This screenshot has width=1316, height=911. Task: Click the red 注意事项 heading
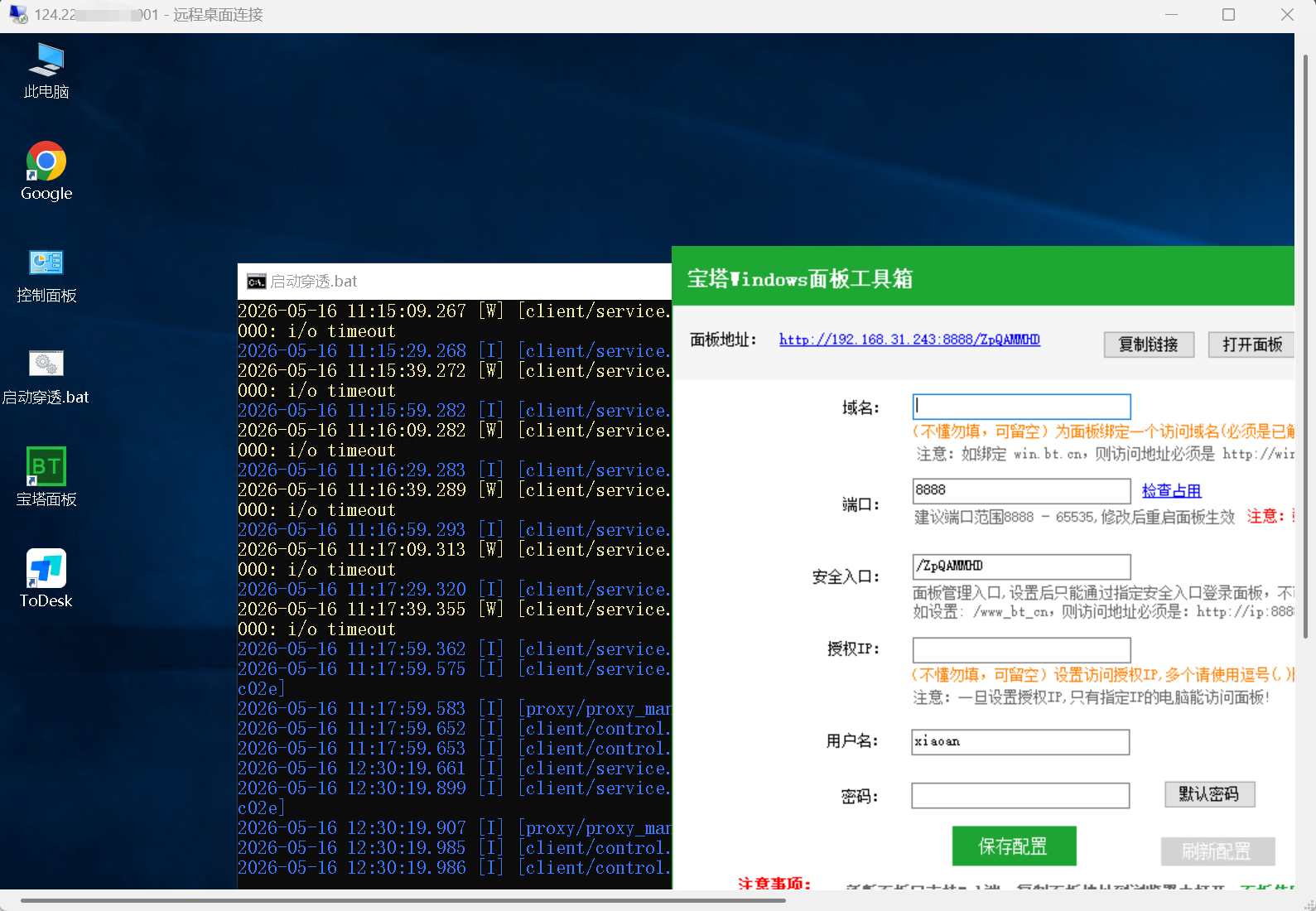pos(774,884)
